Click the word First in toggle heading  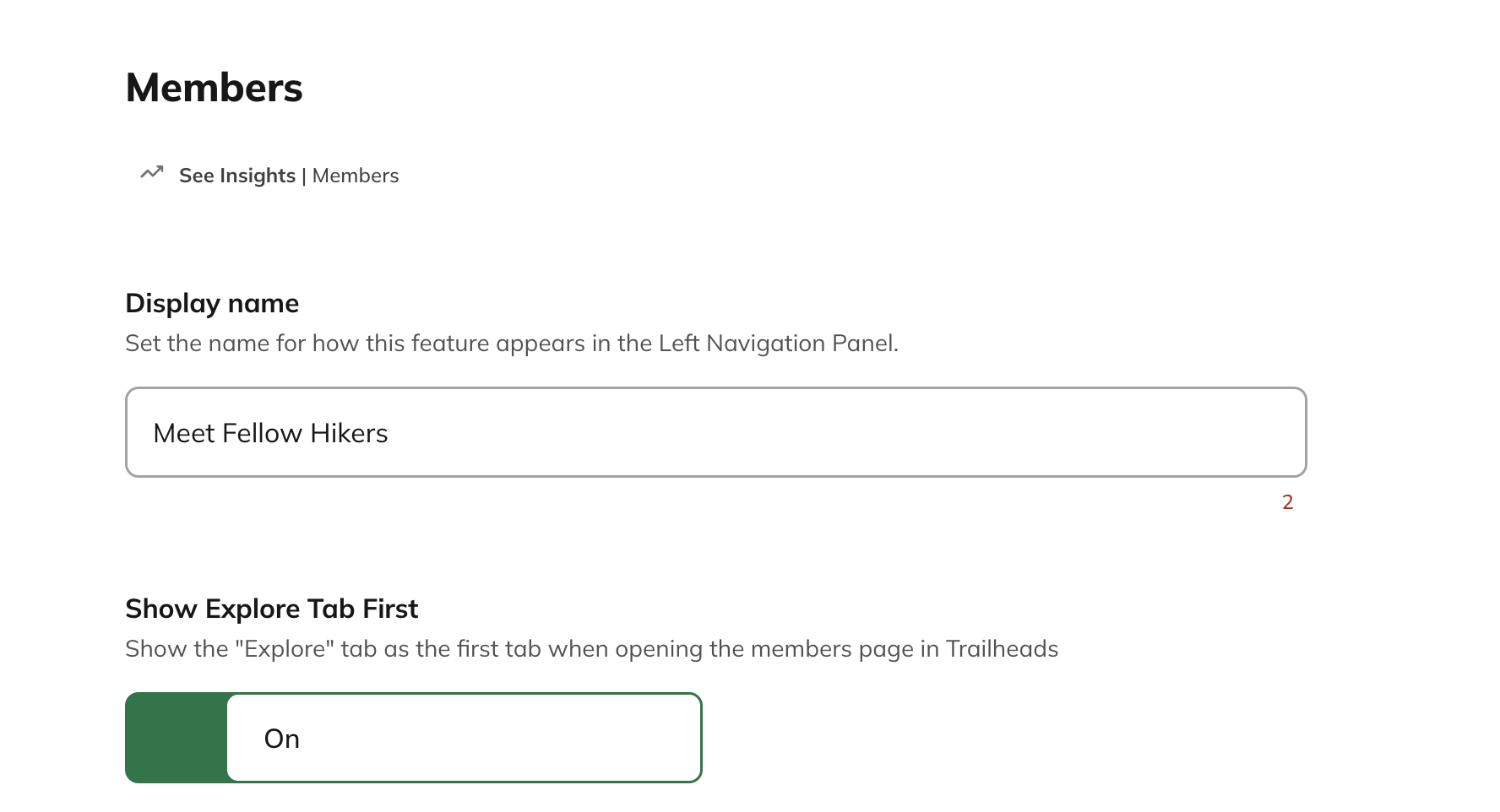390,609
